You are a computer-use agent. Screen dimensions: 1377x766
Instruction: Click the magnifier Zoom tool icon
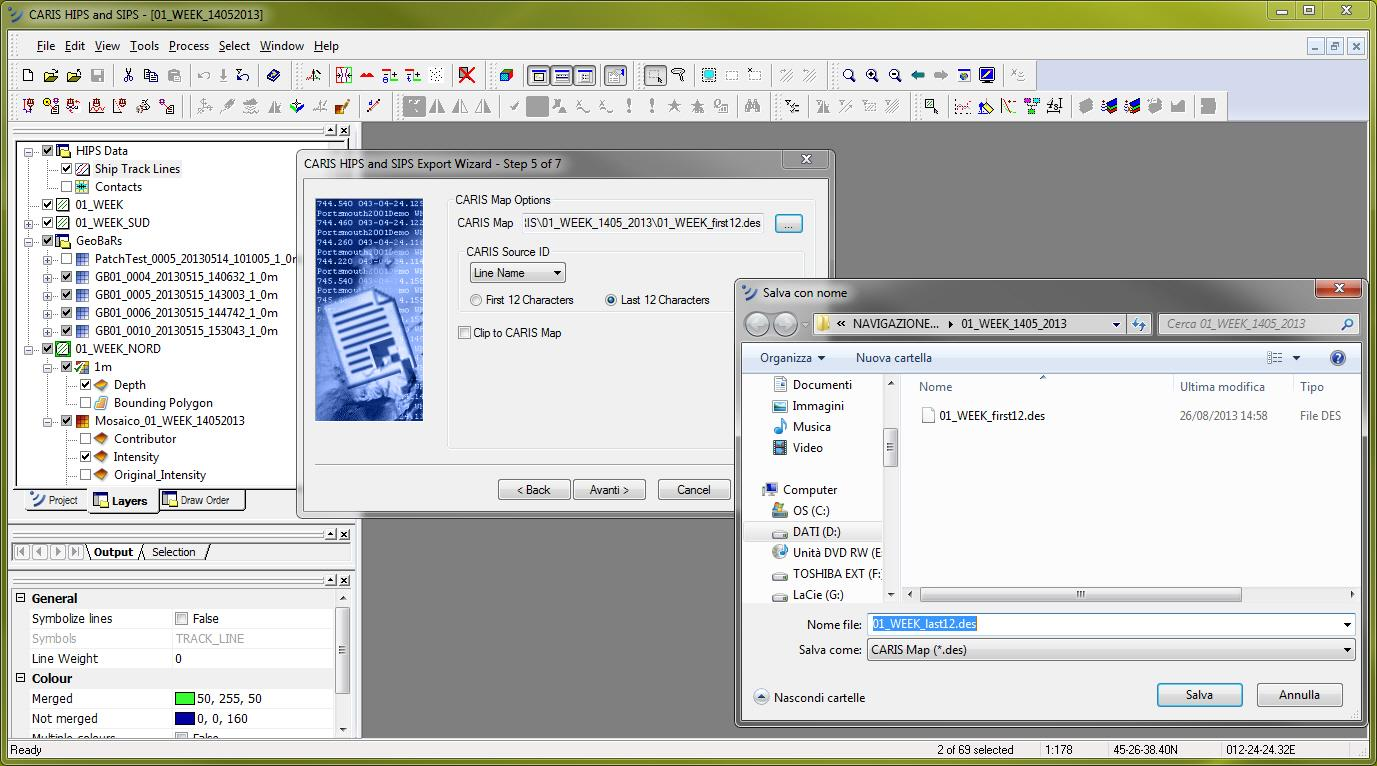point(849,75)
